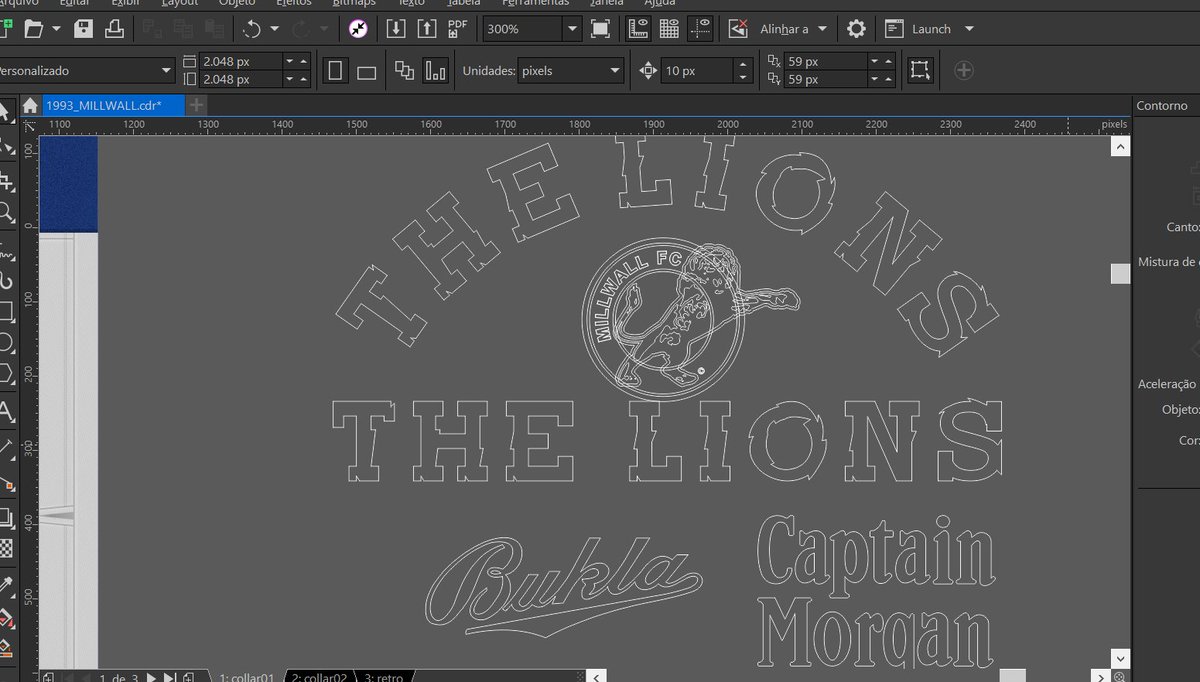Toggle the Show grid icon
This screenshot has width=1200, height=682.
669,29
